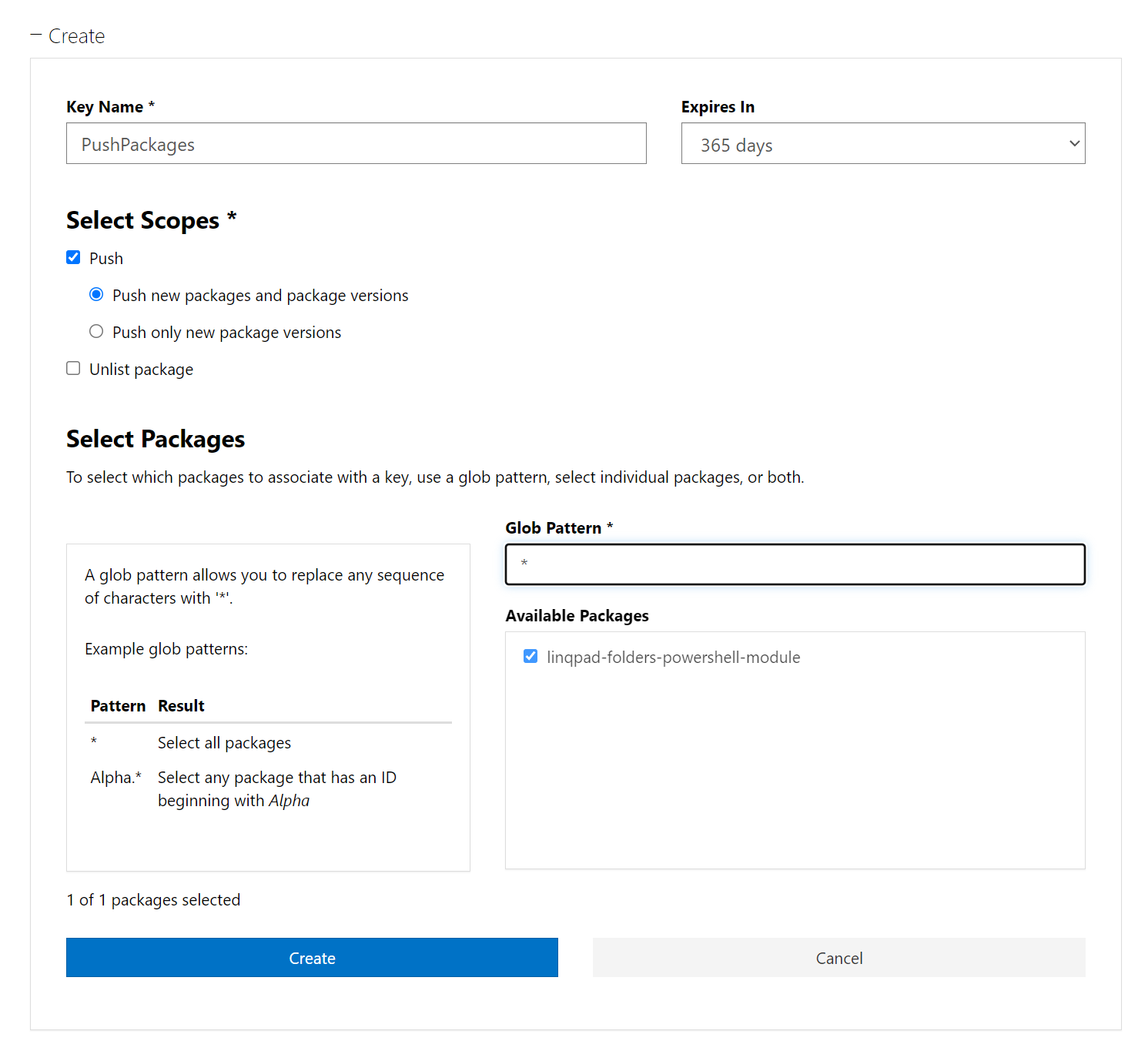Image resolution: width=1148 pixels, height=1051 pixels.
Task: Click the 'Alpha.*' example pattern
Action: coord(115,778)
